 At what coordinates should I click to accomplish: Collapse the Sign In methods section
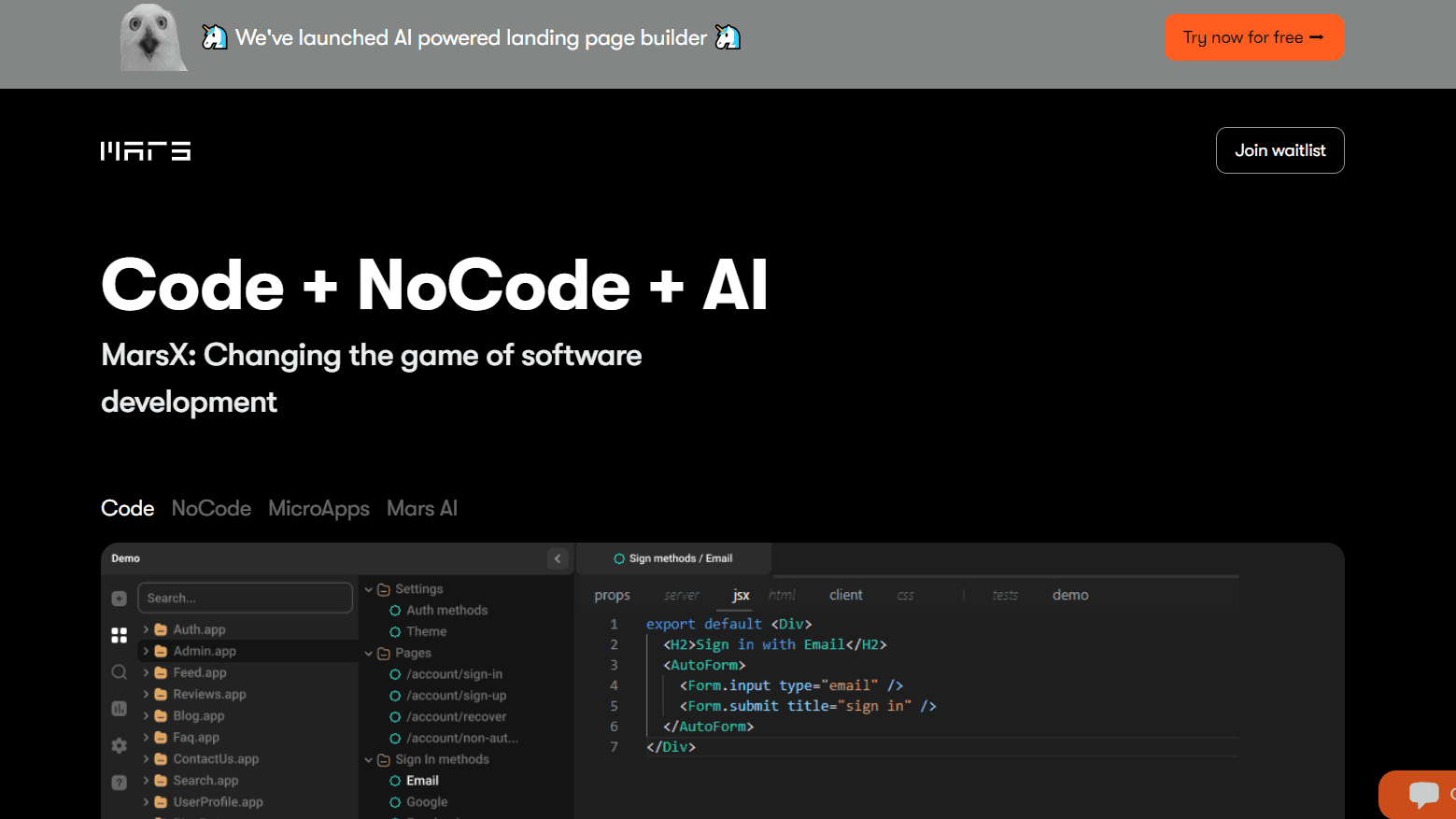tap(368, 759)
